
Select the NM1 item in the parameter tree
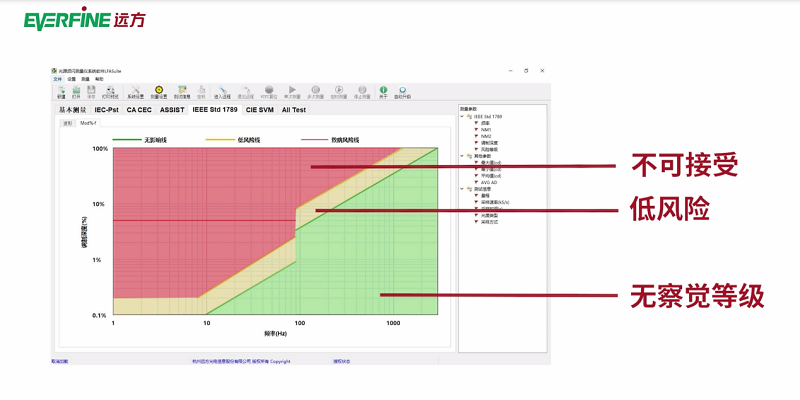click(x=485, y=129)
